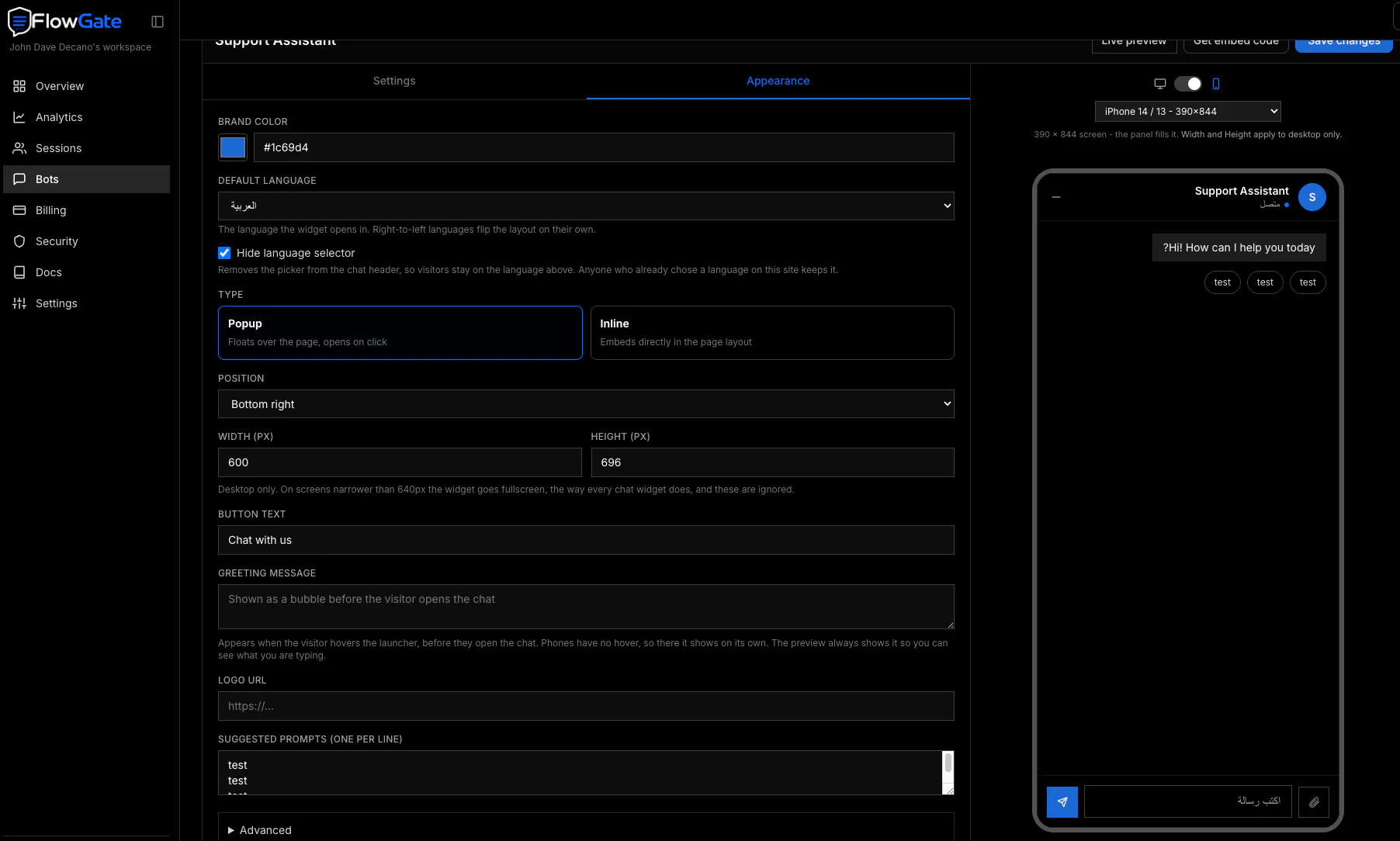1400x841 pixels.
Task: Open the Position dropdown showing Bottom right
Action: click(586, 404)
